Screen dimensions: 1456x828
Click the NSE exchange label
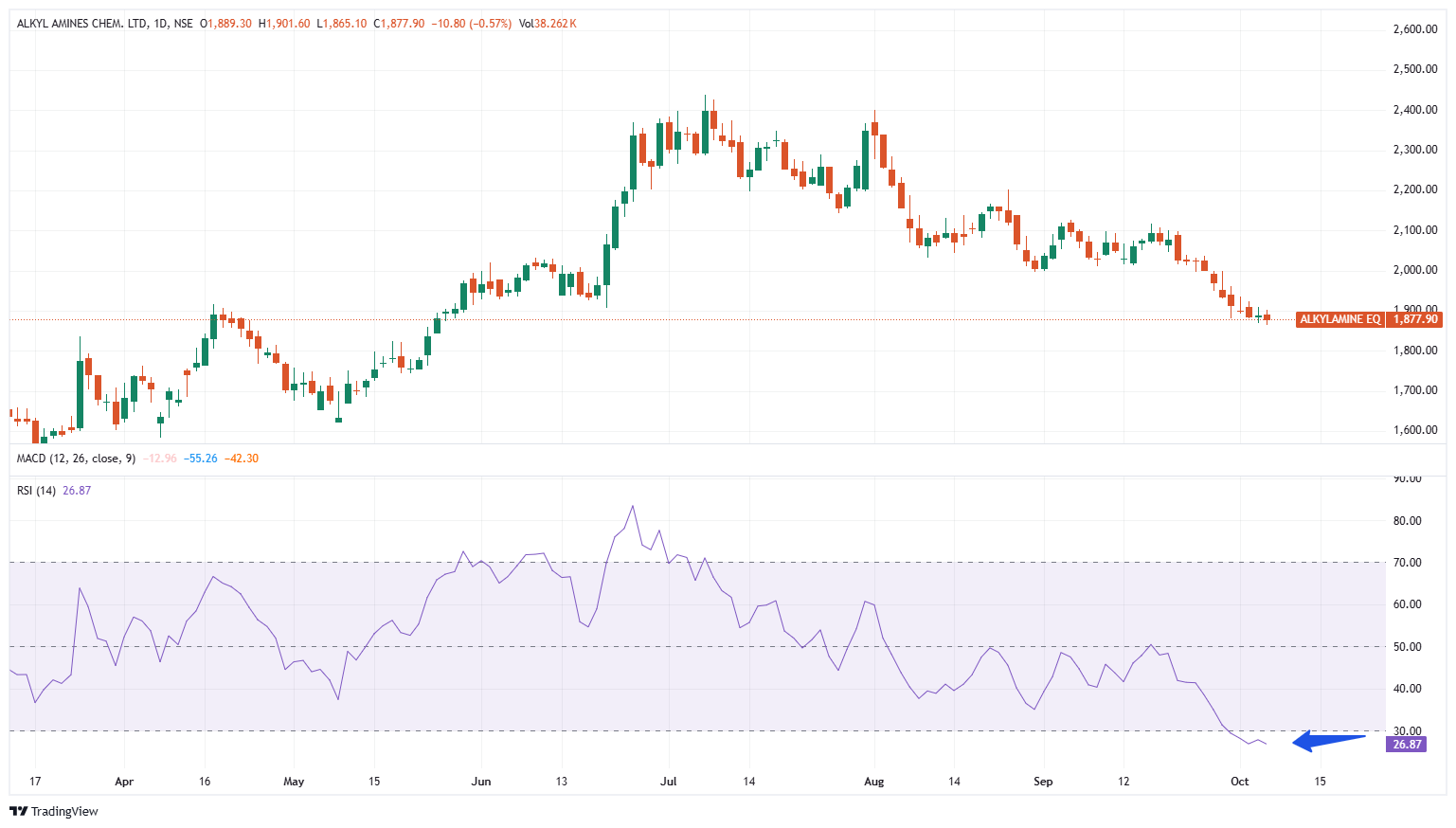[x=184, y=24]
